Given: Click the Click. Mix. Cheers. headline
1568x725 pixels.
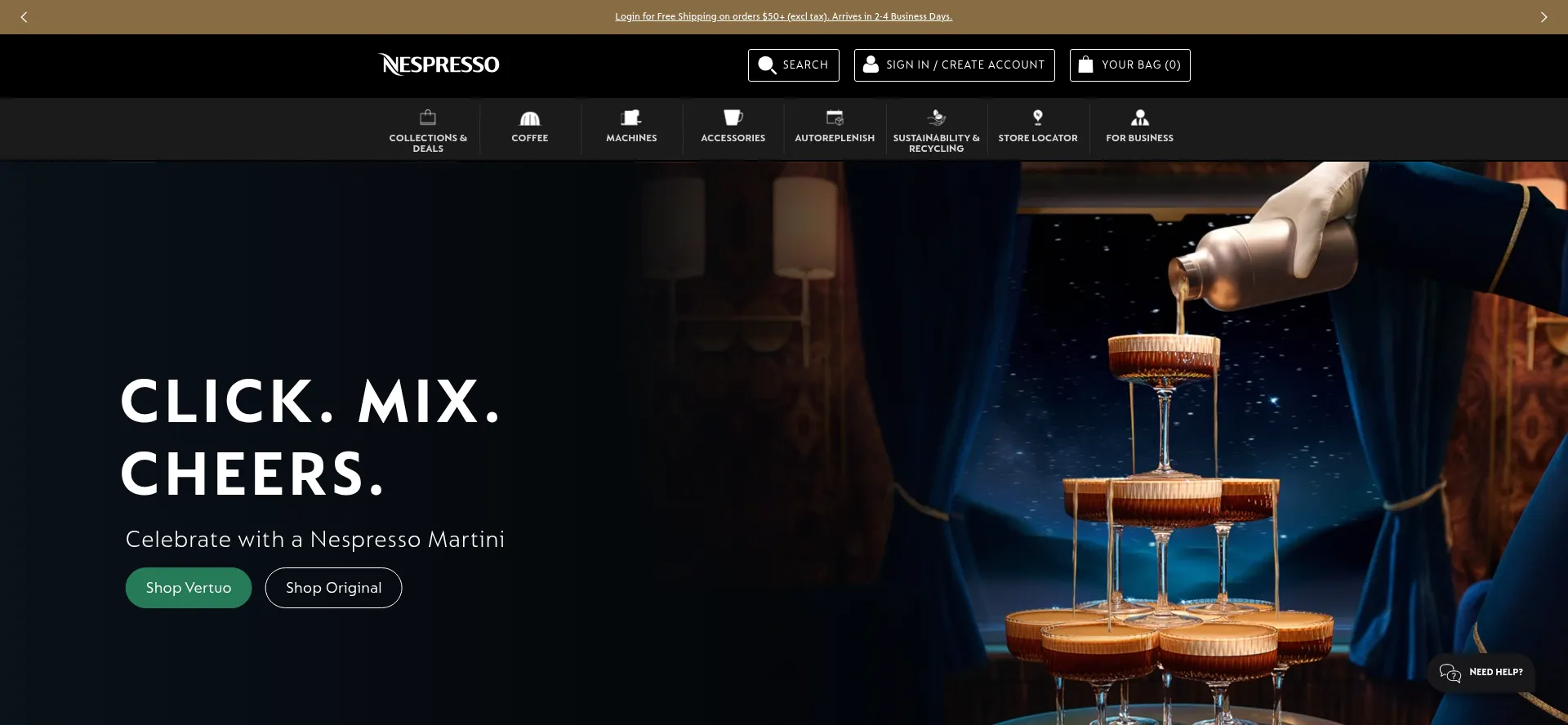Looking at the screenshot, I should pyautogui.click(x=310, y=437).
